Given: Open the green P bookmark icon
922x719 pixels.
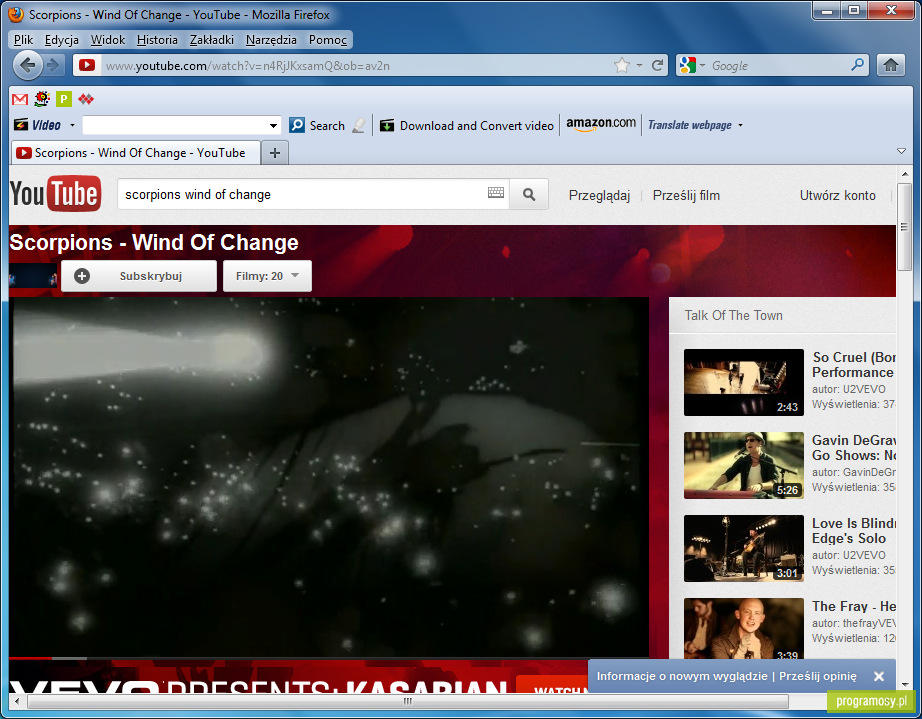Looking at the screenshot, I should pos(64,99).
